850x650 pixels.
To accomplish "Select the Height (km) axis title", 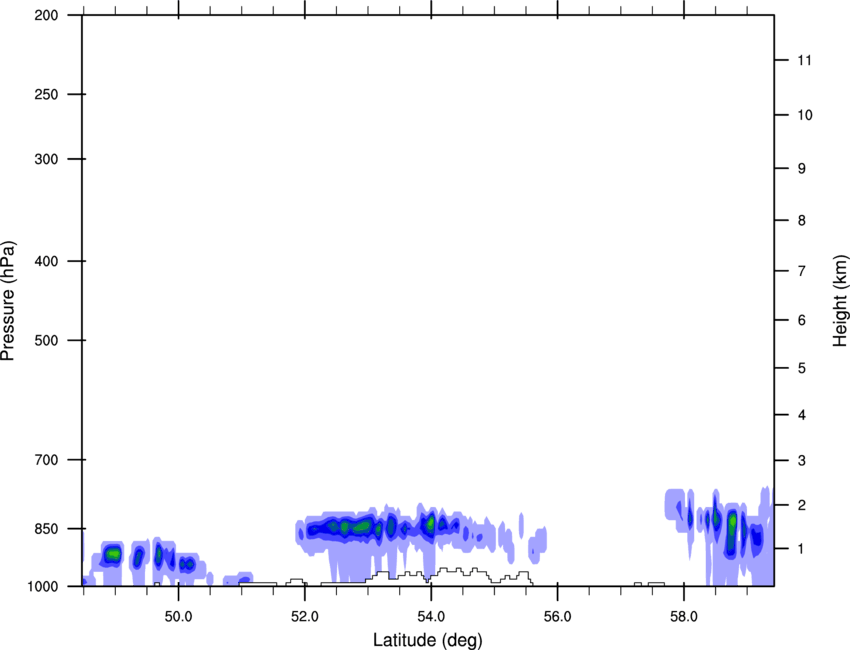I will tap(840, 301).
